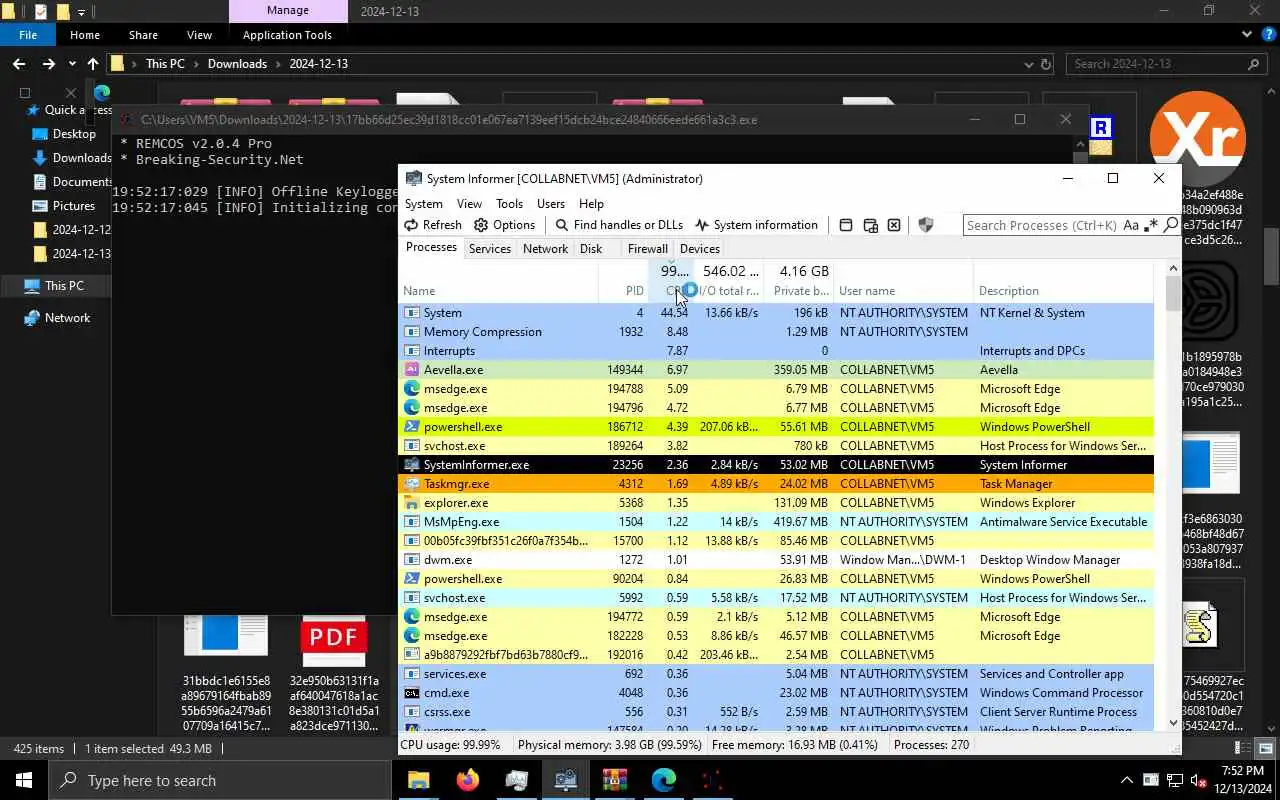Select the dwm.exe process row

[x=776, y=560]
